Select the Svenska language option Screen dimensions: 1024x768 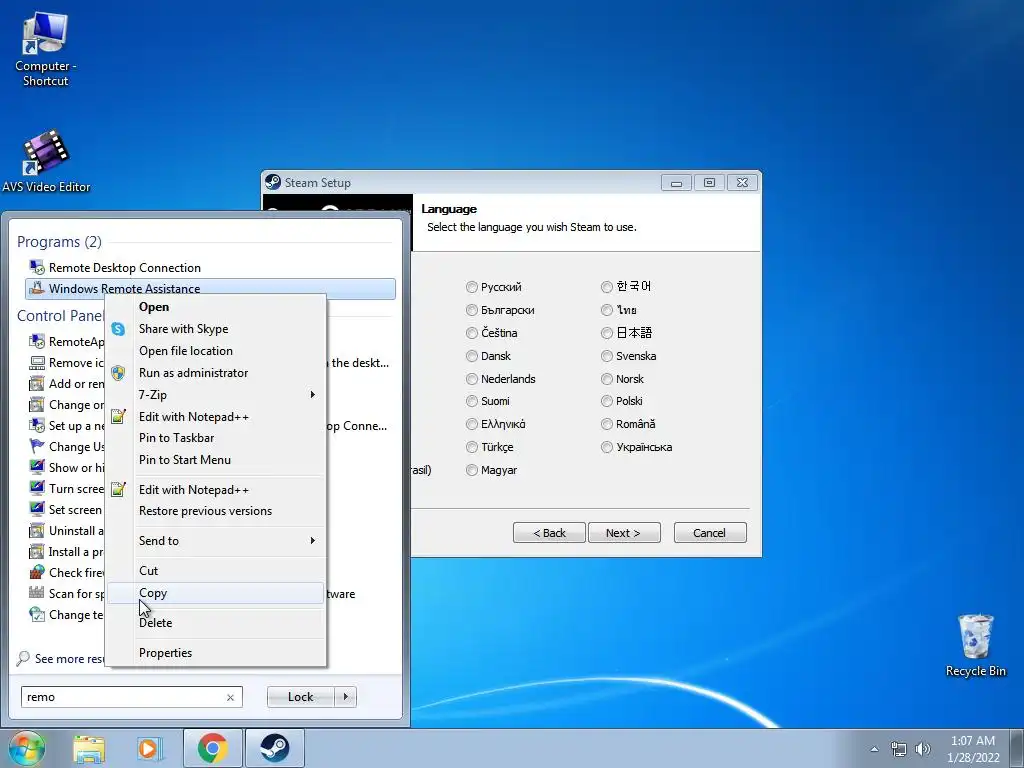(629, 356)
